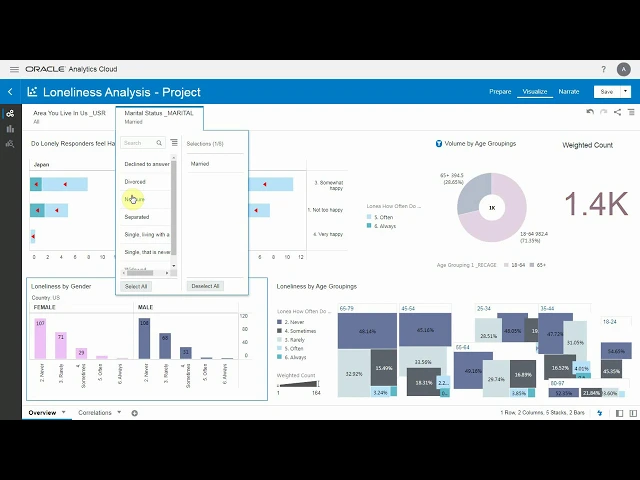The width and height of the screenshot is (640, 480).
Task: Open Overview canvas tab dropdown arrow
Action: click(64, 412)
